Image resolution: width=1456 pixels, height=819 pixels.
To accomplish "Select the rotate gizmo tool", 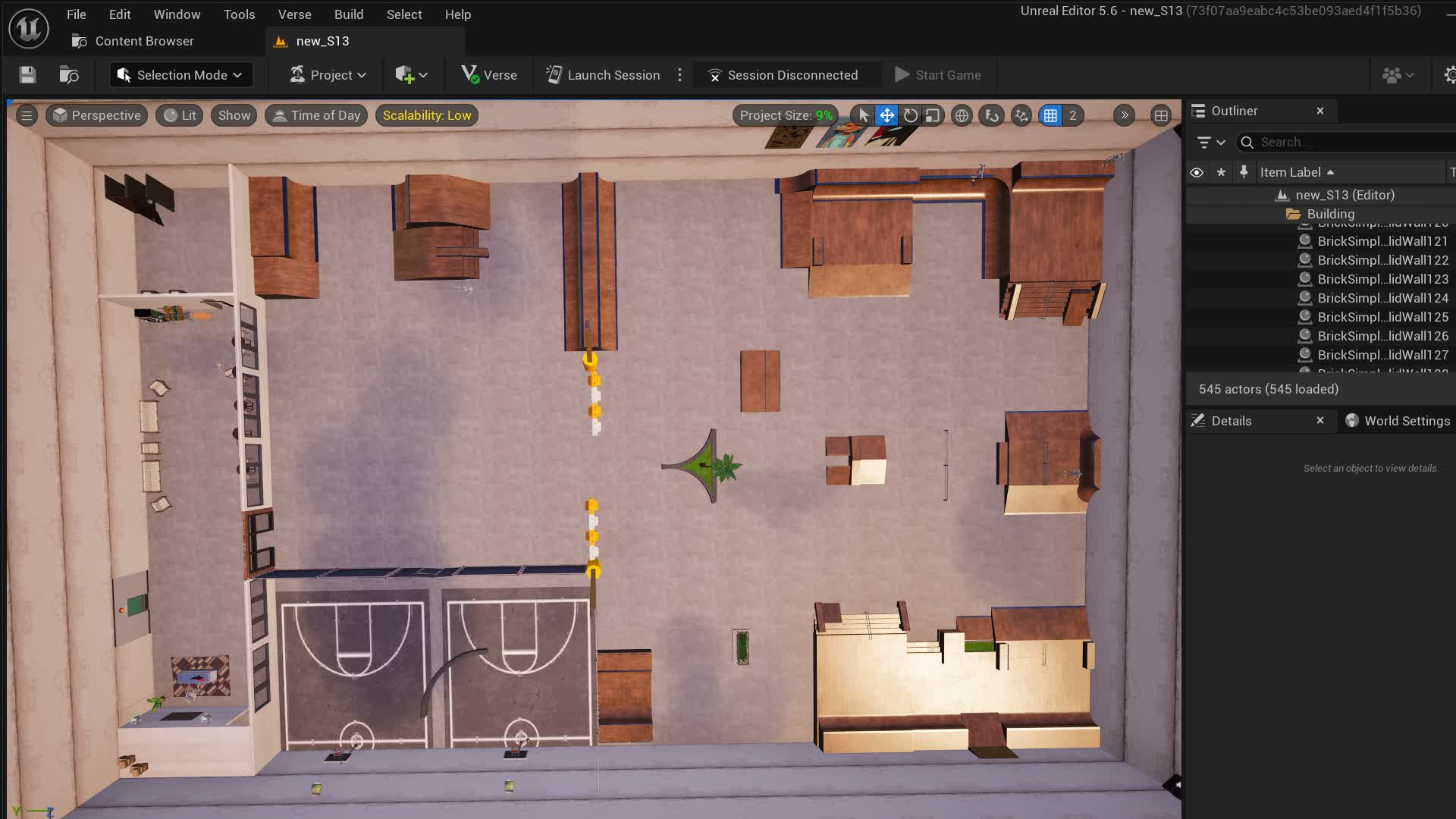I will pyautogui.click(x=910, y=115).
